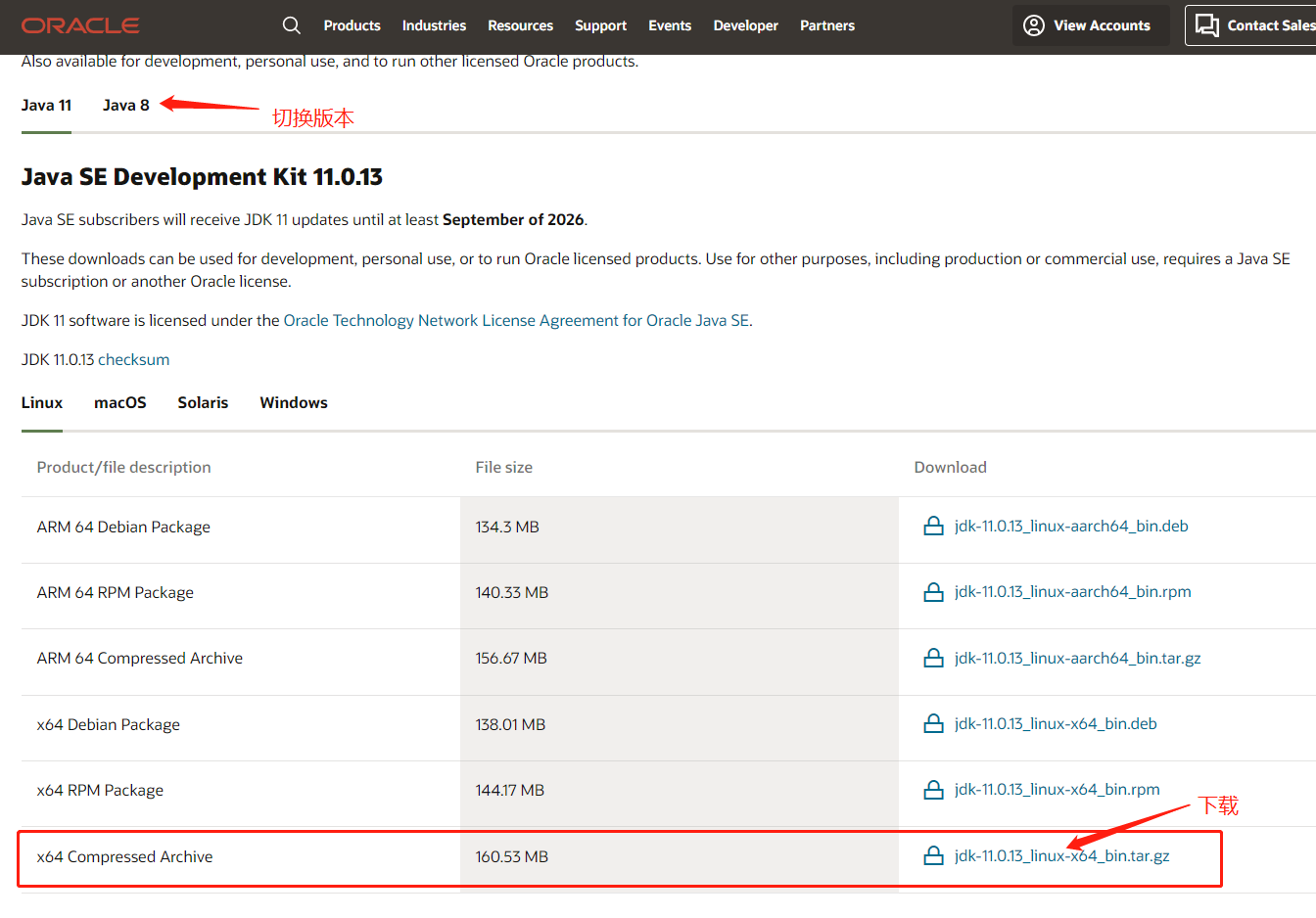Screen dimensions: 1316x918
Task: Open the Industries menu
Action: 434,25
